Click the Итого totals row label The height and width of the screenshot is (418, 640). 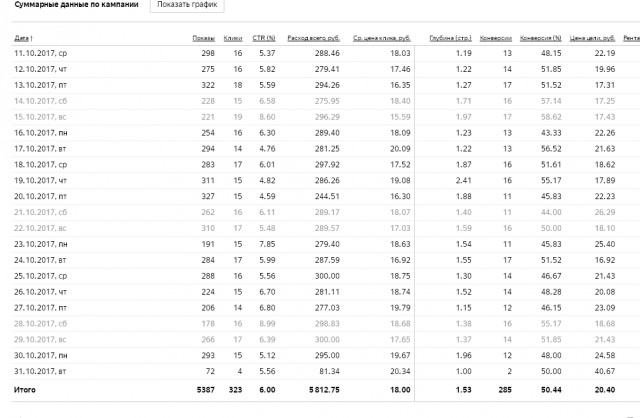pyautogui.click(x=24, y=390)
